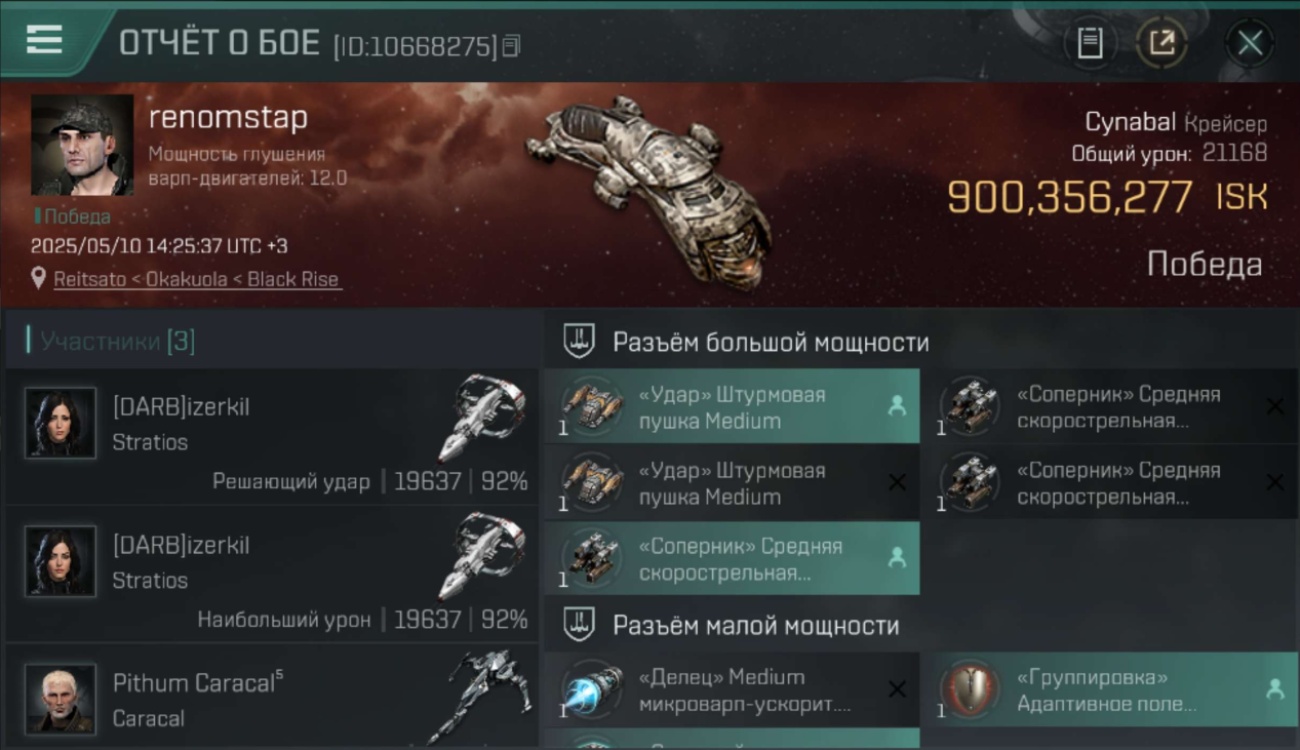Viewport: 1300px width, 750px height.
Task: Select «Делец» Medium микроварп-ускоритель module
Action: 732,690
